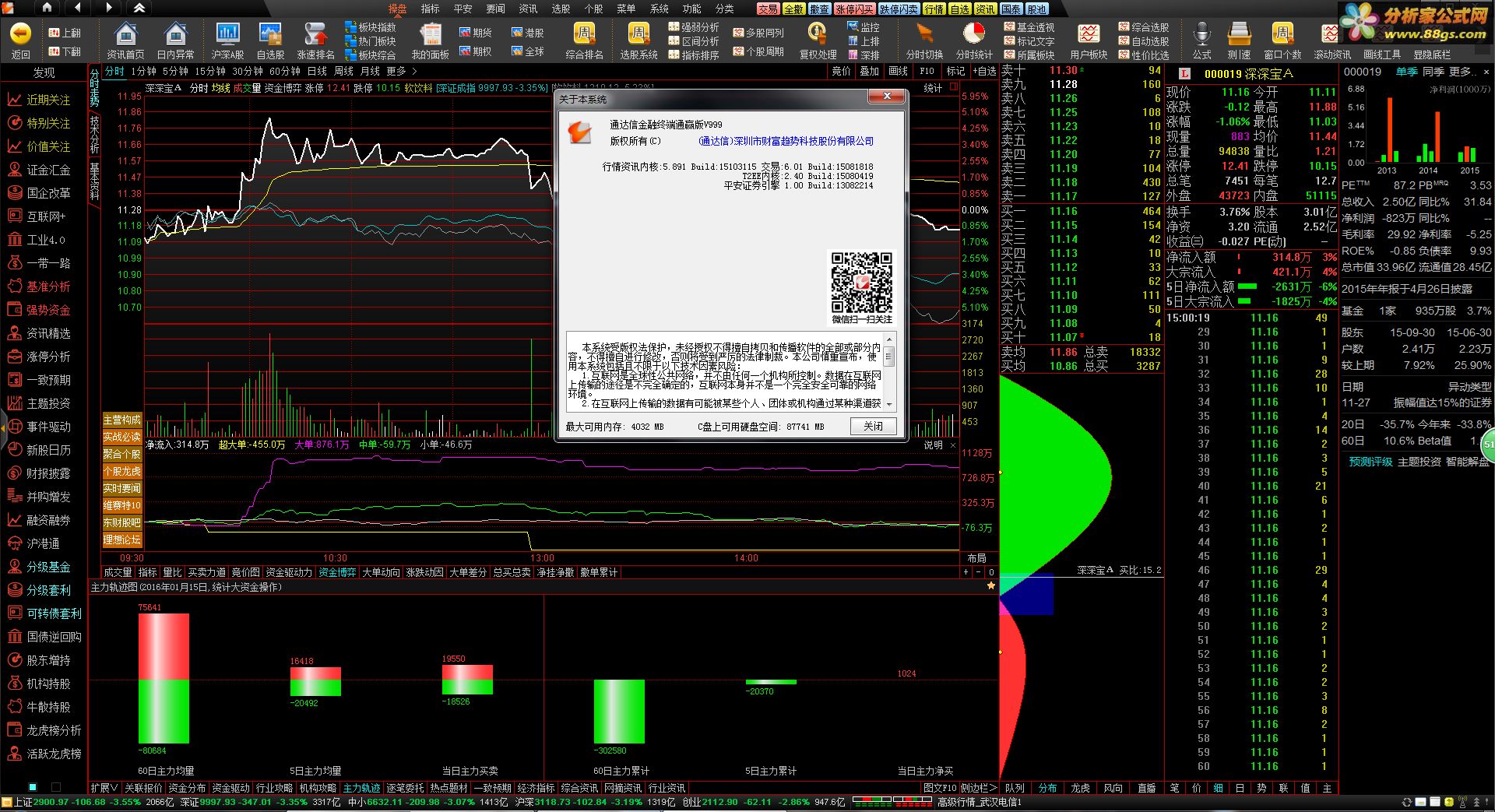Click the 60日主力均量 red-green bar
The height and width of the screenshot is (812, 1495).
pyautogui.click(x=164, y=677)
